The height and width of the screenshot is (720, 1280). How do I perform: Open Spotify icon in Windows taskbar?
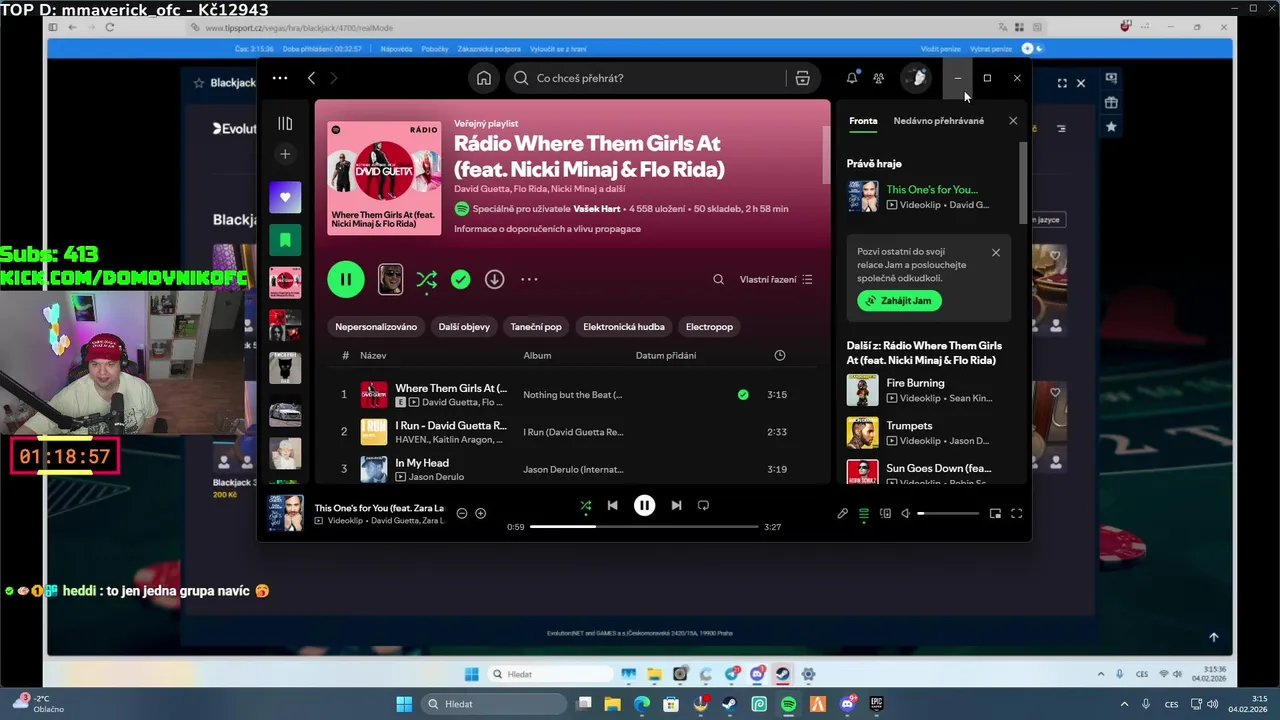click(788, 704)
